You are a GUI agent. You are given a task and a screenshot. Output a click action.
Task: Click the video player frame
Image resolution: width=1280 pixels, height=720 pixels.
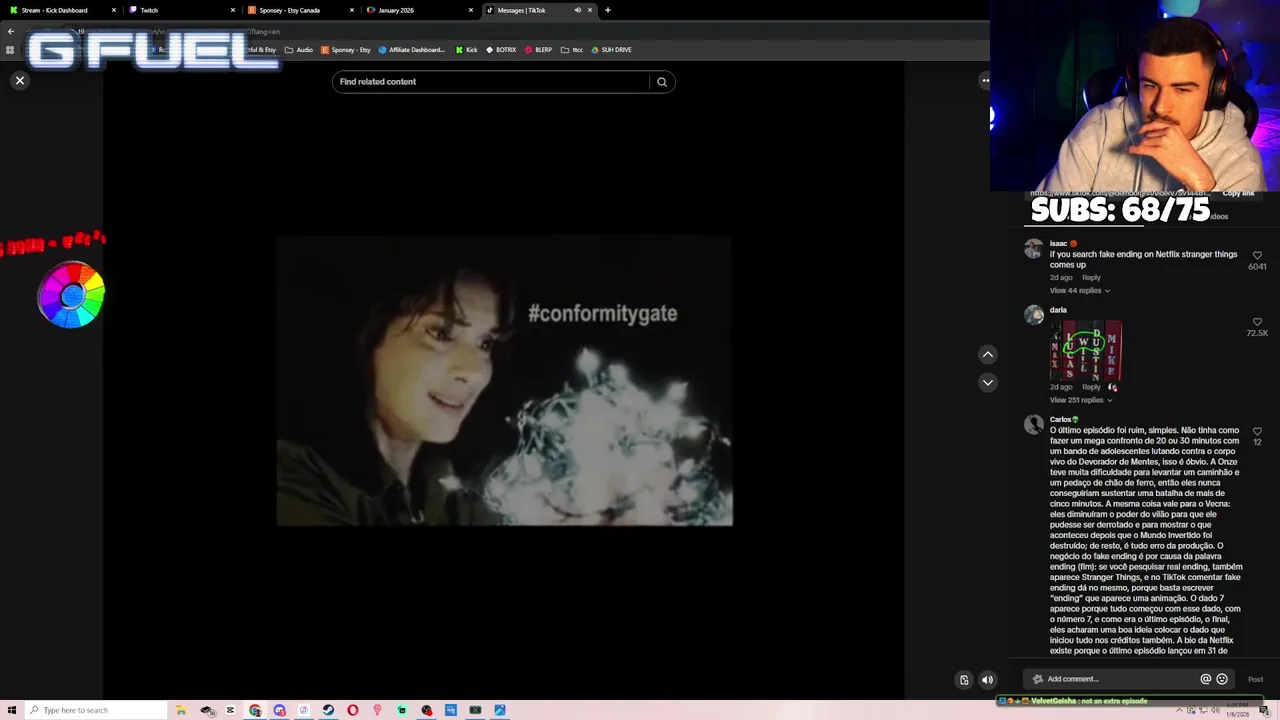(x=504, y=381)
